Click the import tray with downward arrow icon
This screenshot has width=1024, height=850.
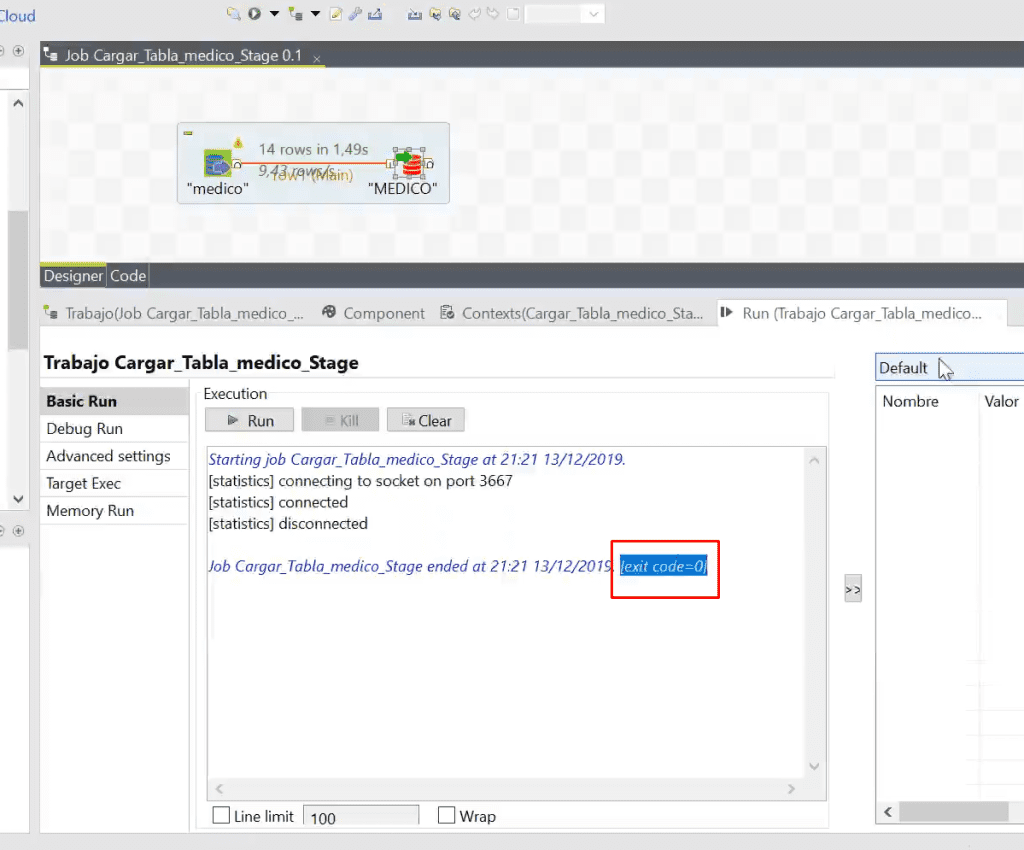click(x=415, y=14)
